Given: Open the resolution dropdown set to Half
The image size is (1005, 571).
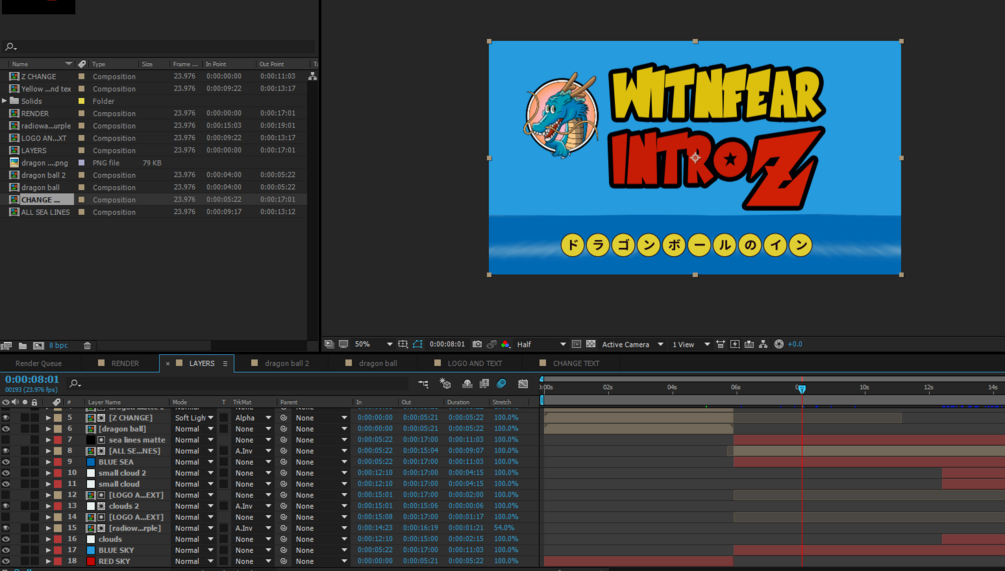Looking at the screenshot, I should 541,344.
